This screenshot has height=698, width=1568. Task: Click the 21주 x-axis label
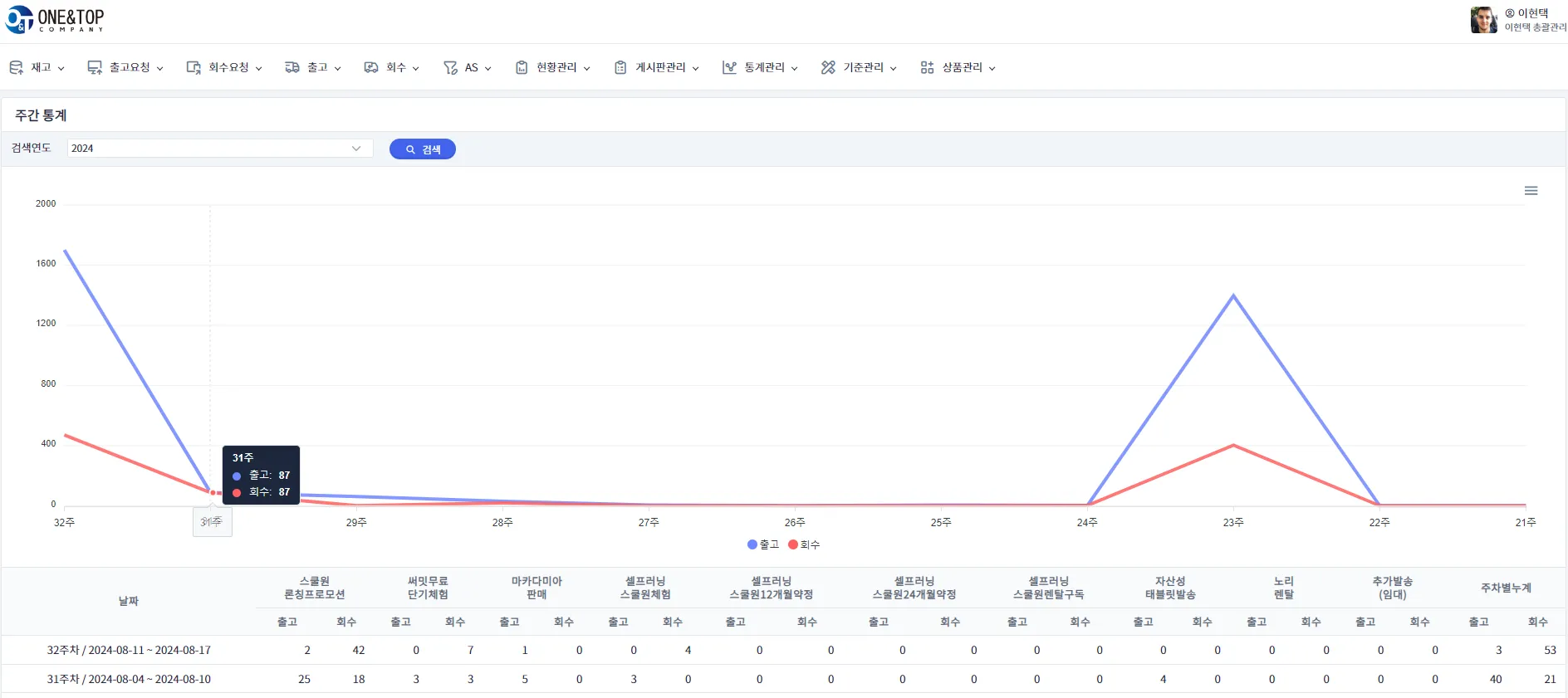point(1526,522)
